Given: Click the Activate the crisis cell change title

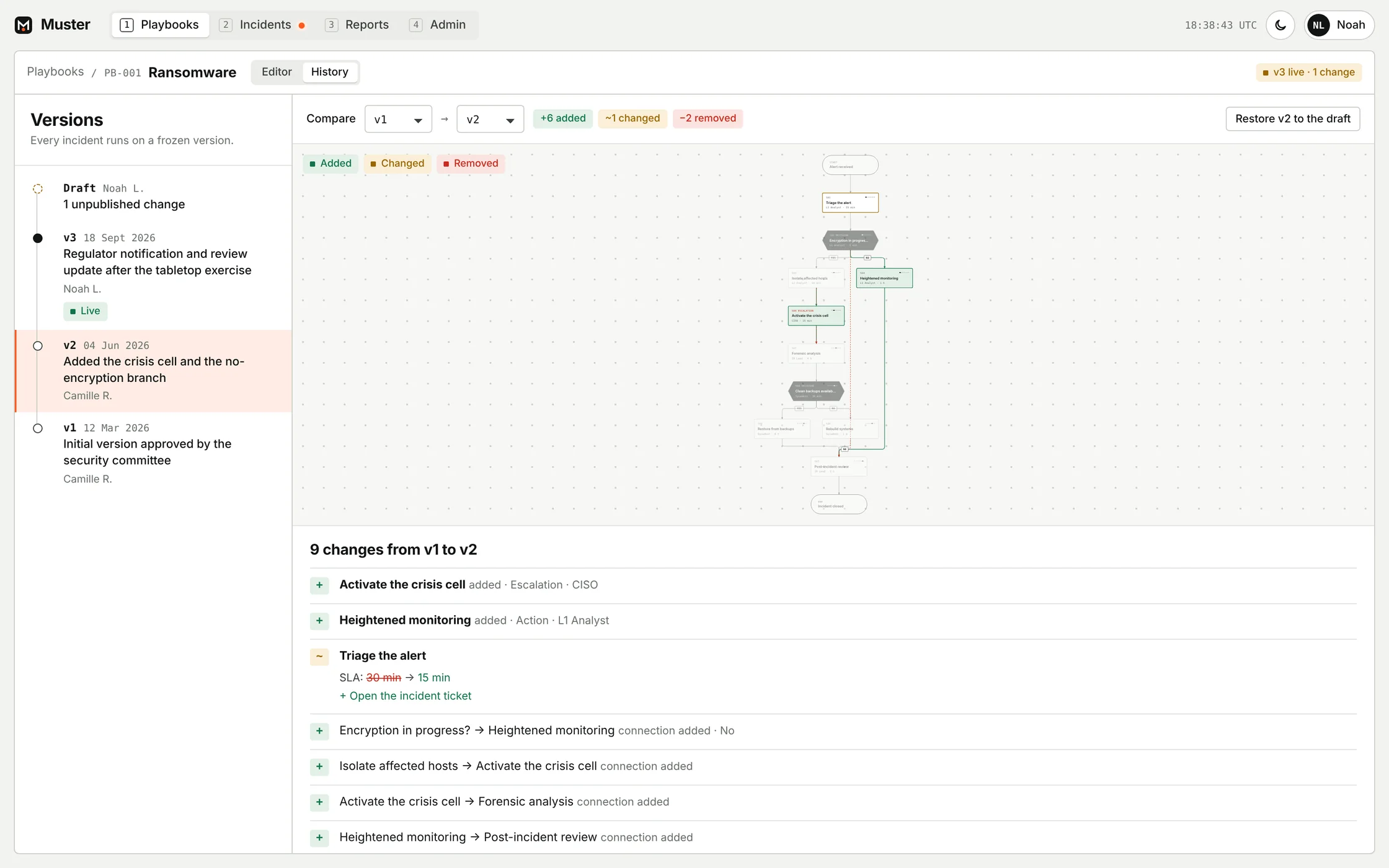Looking at the screenshot, I should (x=402, y=585).
